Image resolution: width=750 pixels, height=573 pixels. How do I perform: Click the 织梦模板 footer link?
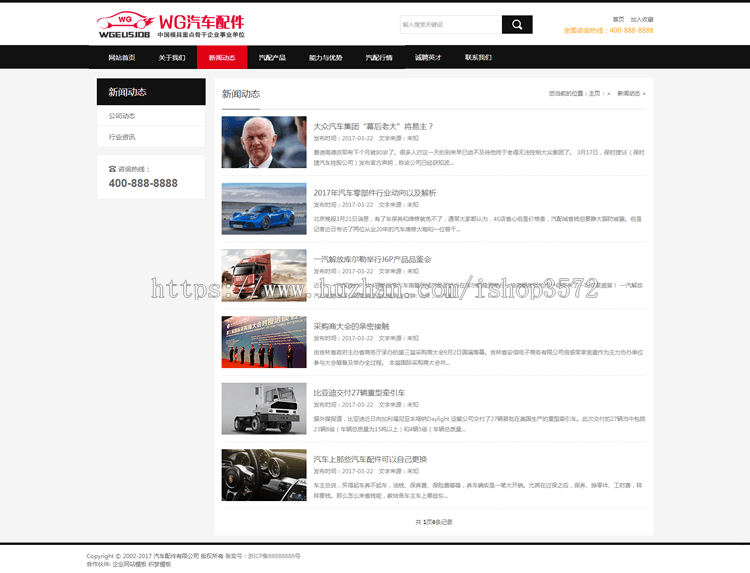[160, 564]
